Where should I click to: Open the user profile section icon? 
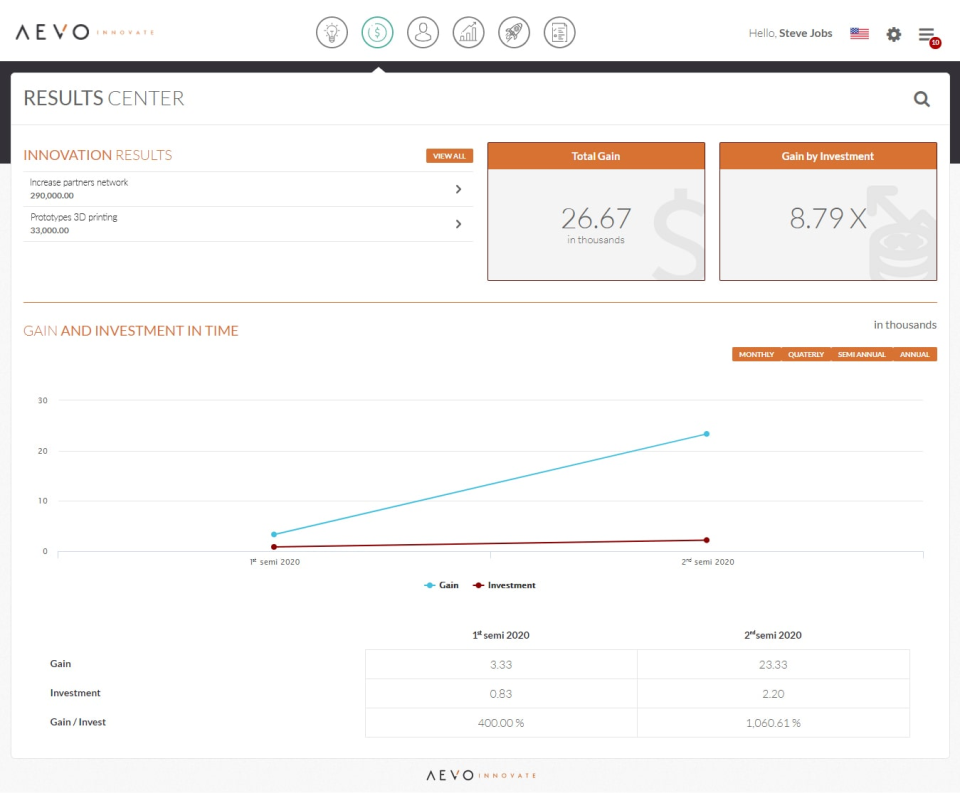[x=422, y=32]
